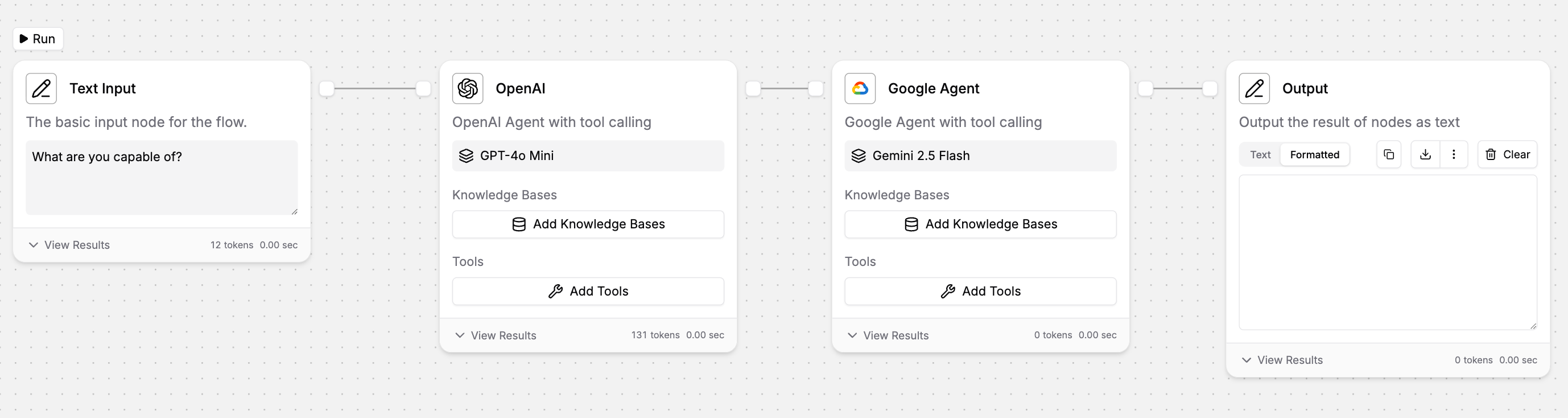Open the output more options menu
The width and height of the screenshot is (1568, 418).
(1454, 155)
